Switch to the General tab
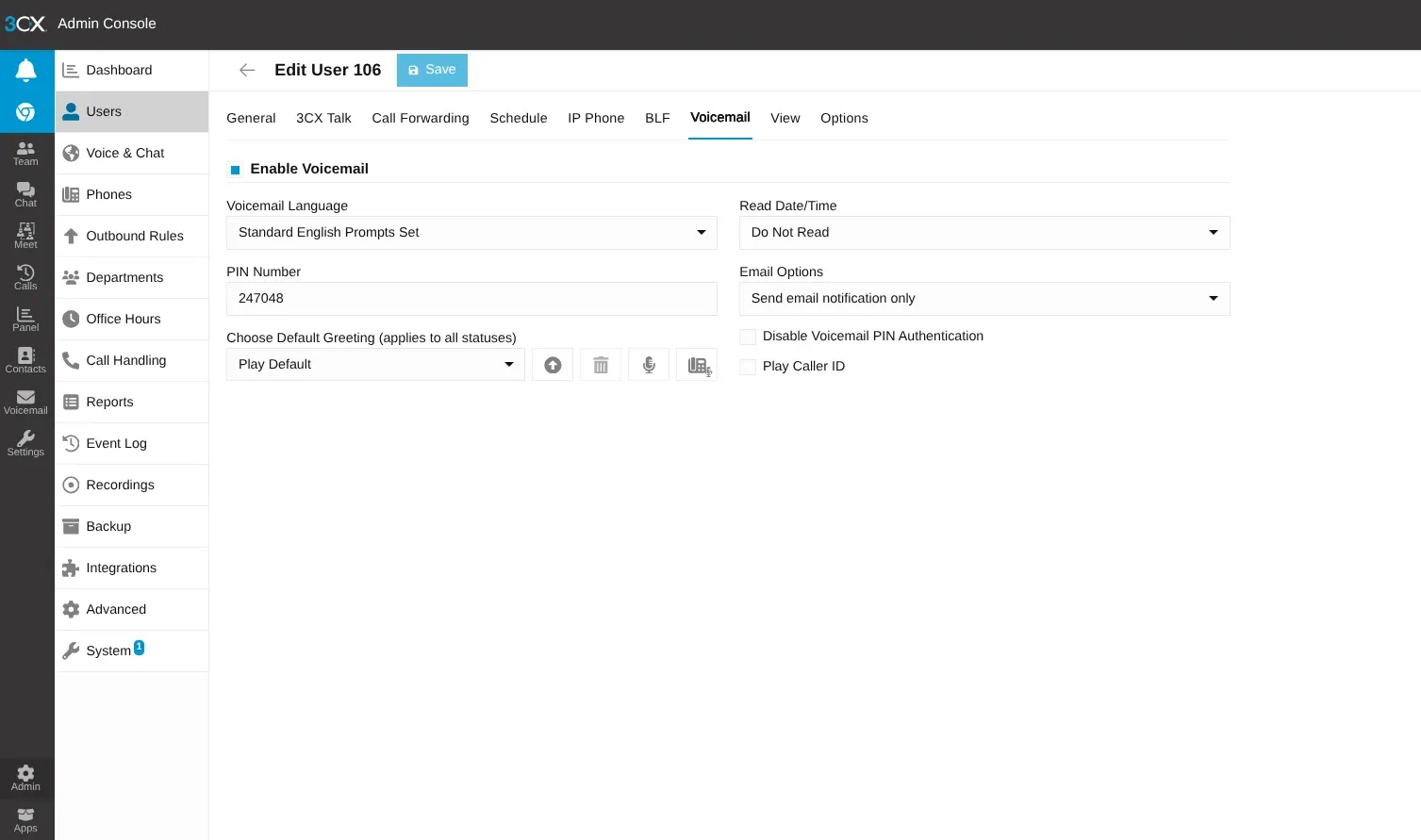 click(x=251, y=119)
